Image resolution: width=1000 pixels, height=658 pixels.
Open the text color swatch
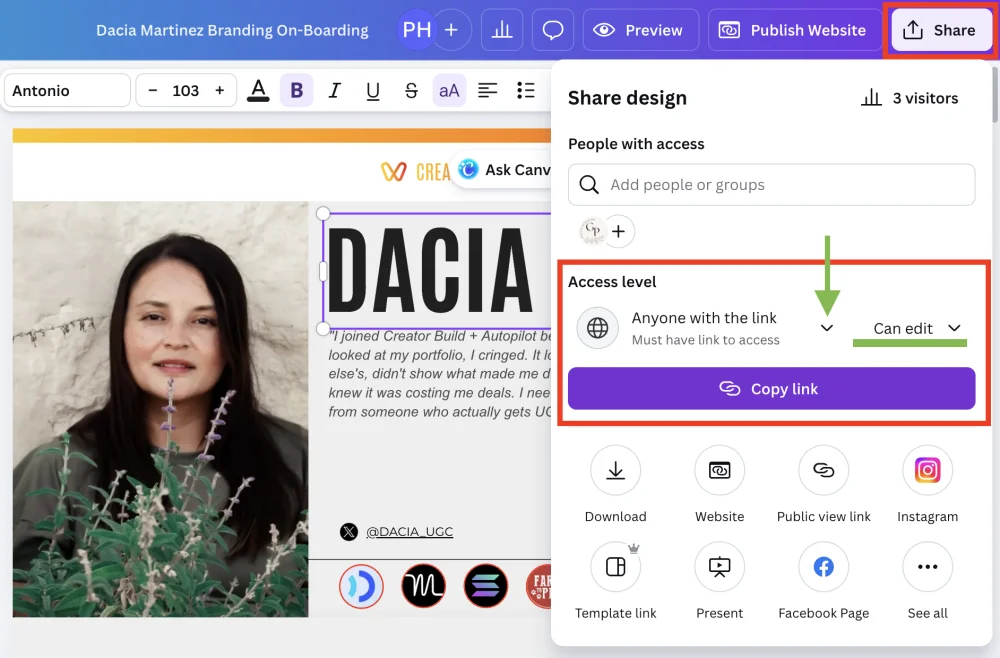[258, 90]
